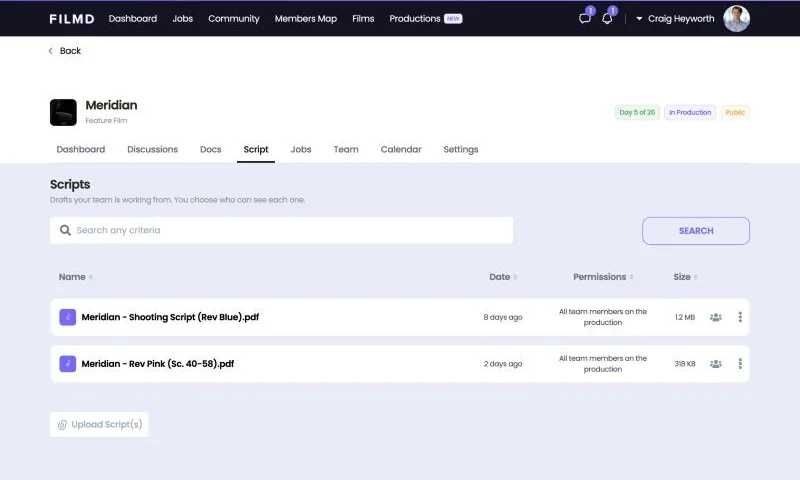The width and height of the screenshot is (800, 480).
Task: Open Community in the top navigation
Action: pyautogui.click(x=234, y=19)
